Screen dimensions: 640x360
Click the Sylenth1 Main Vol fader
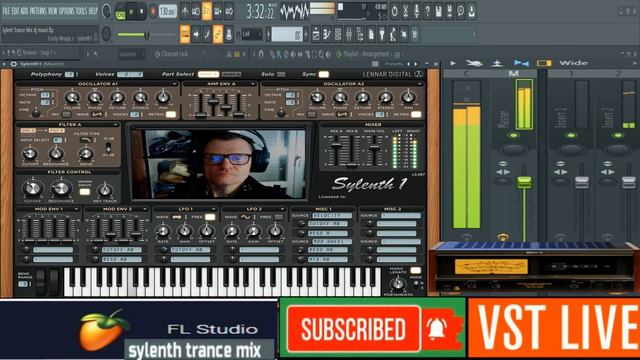[374, 148]
